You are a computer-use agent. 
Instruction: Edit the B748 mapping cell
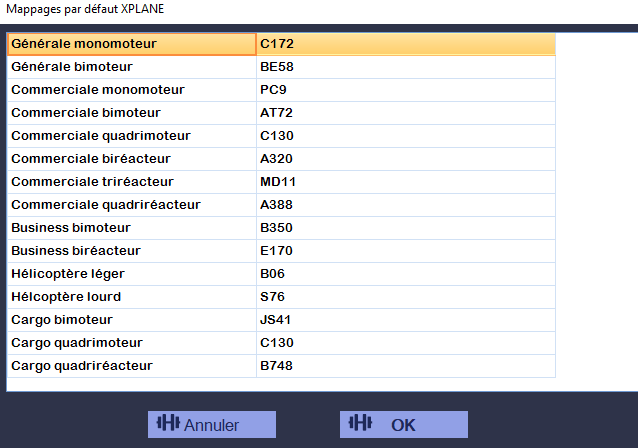tap(406, 366)
